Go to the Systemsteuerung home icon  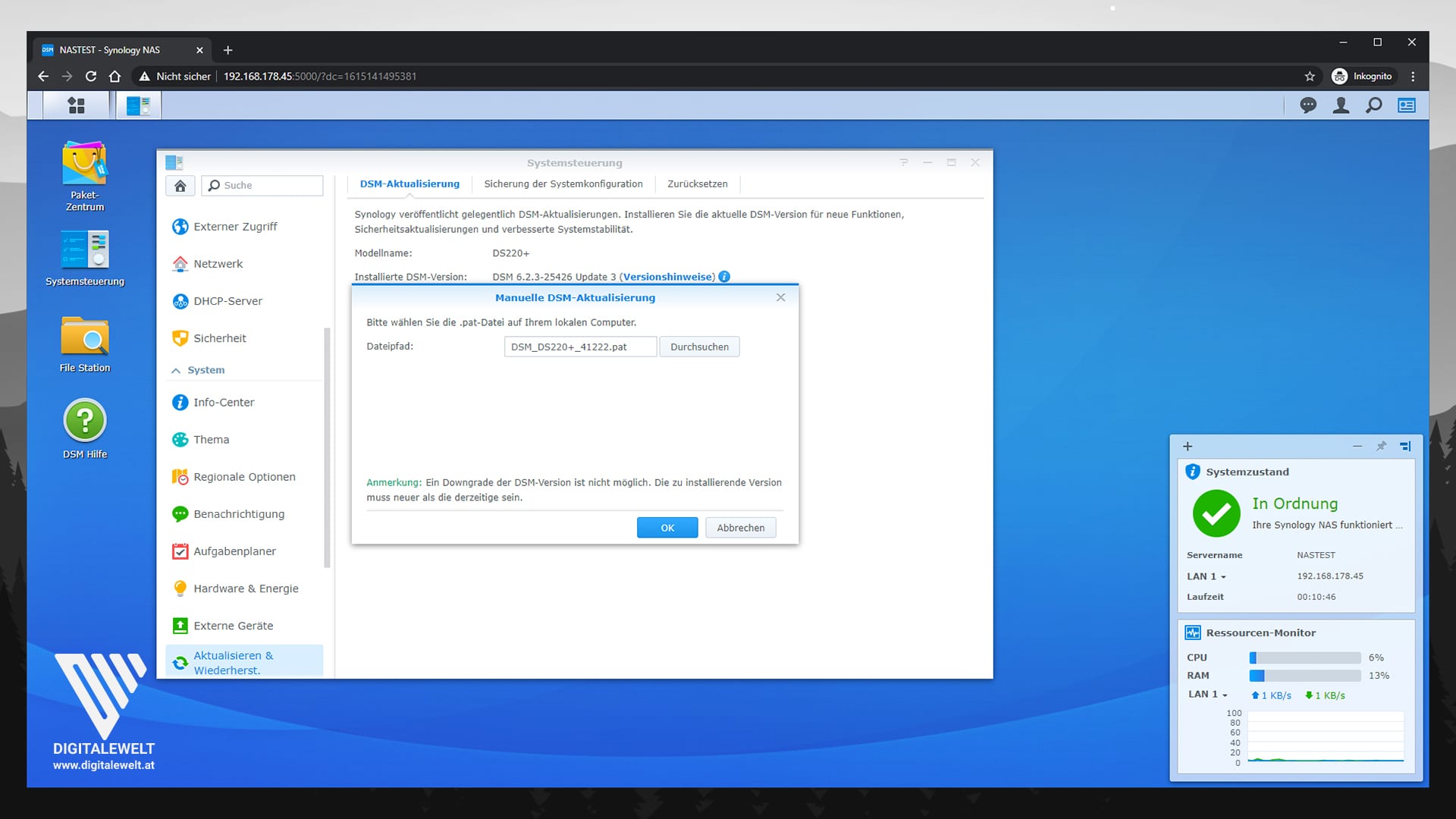click(x=180, y=186)
